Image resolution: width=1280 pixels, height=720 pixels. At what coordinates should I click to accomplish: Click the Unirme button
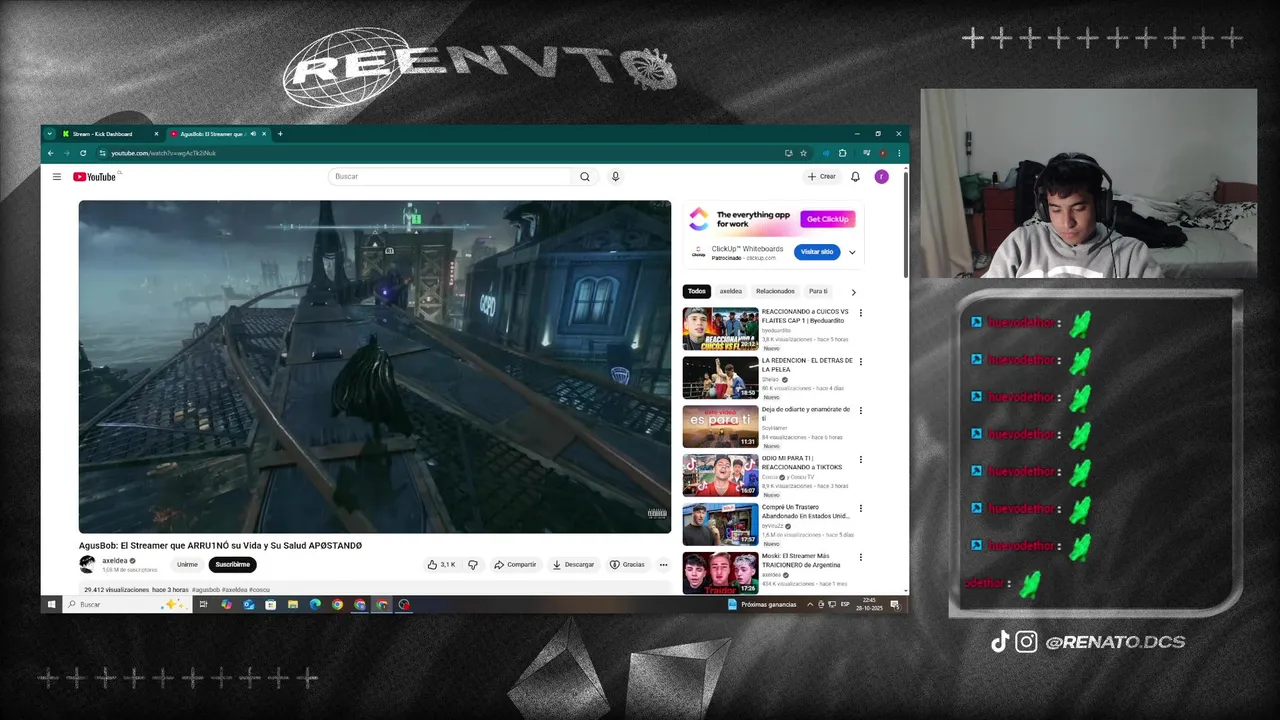coord(187,565)
